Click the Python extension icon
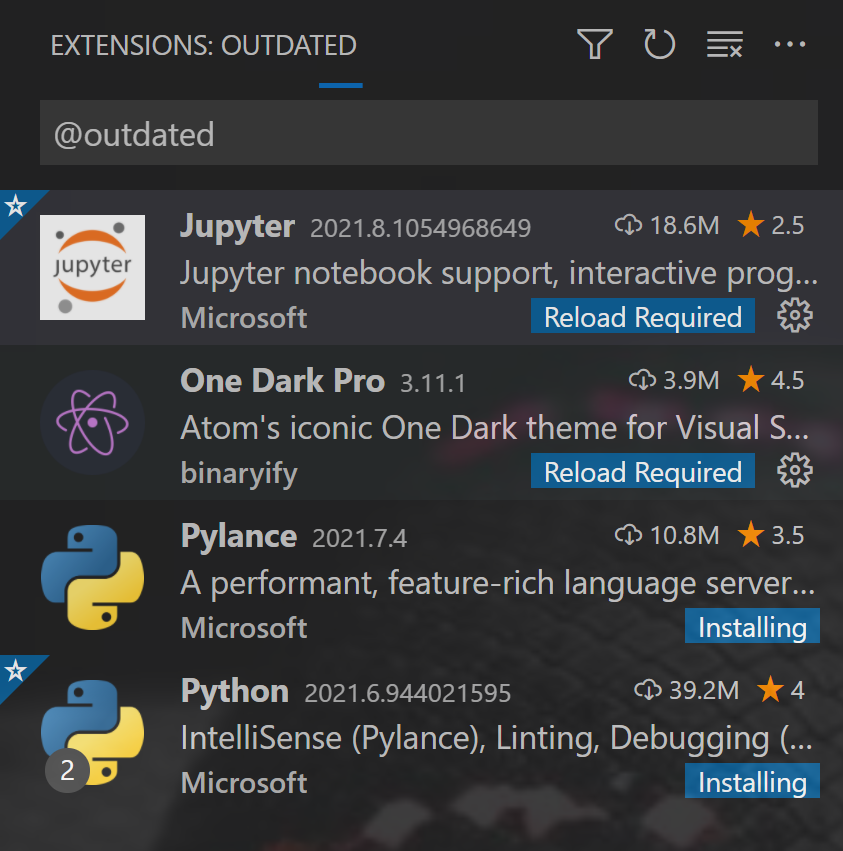843x851 pixels. pyautogui.click(x=92, y=732)
